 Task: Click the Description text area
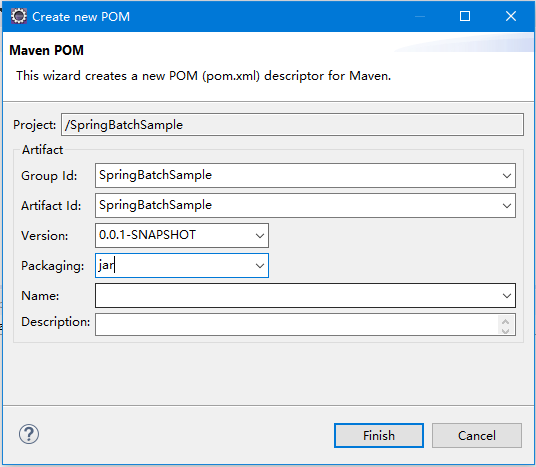(297, 324)
